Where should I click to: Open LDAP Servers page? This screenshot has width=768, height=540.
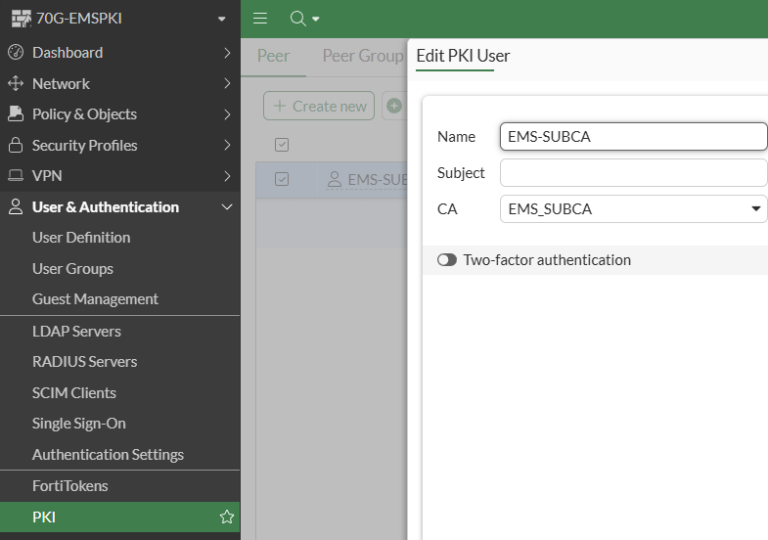76,331
